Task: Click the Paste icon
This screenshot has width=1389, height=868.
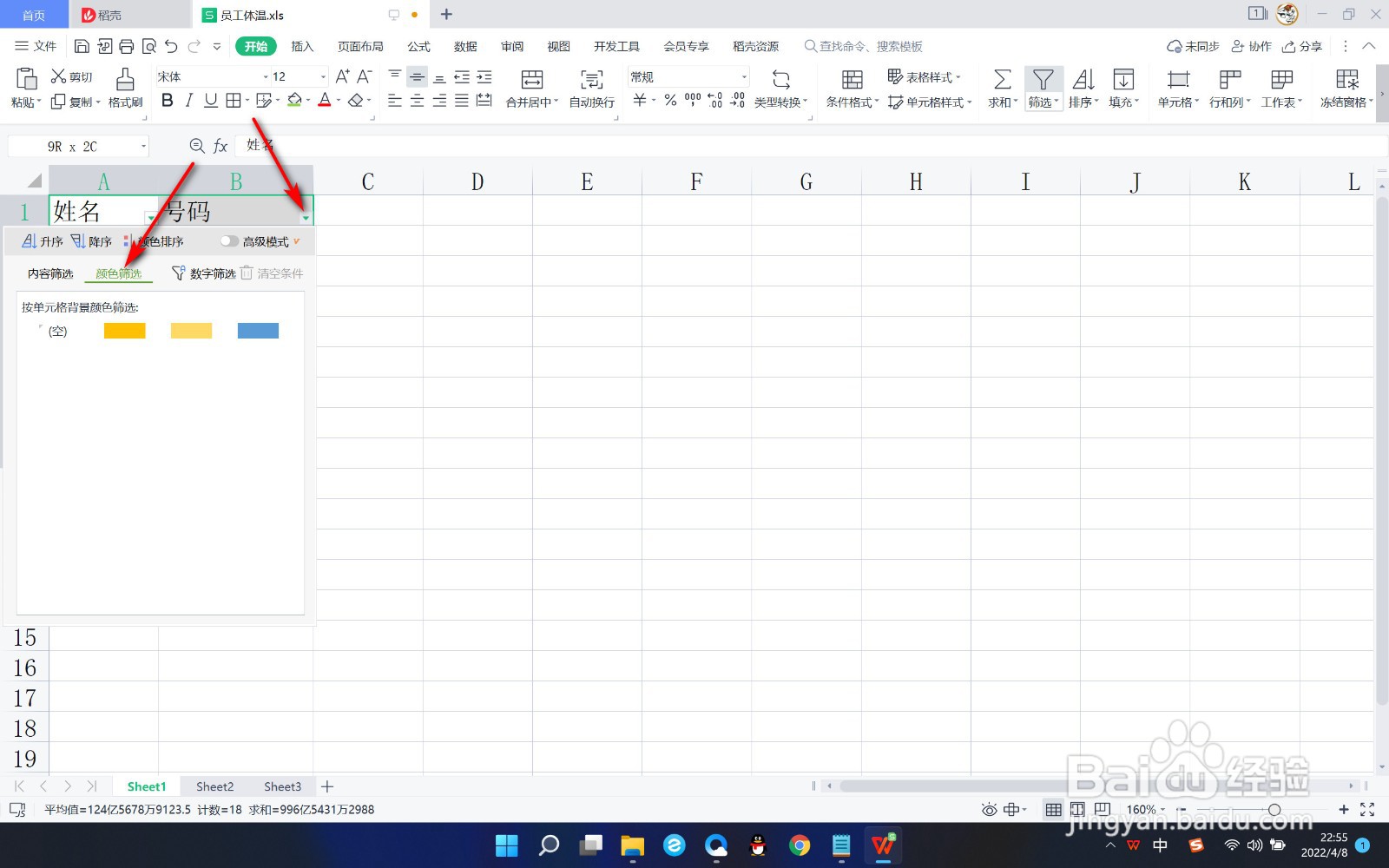Action: coord(26,79)
